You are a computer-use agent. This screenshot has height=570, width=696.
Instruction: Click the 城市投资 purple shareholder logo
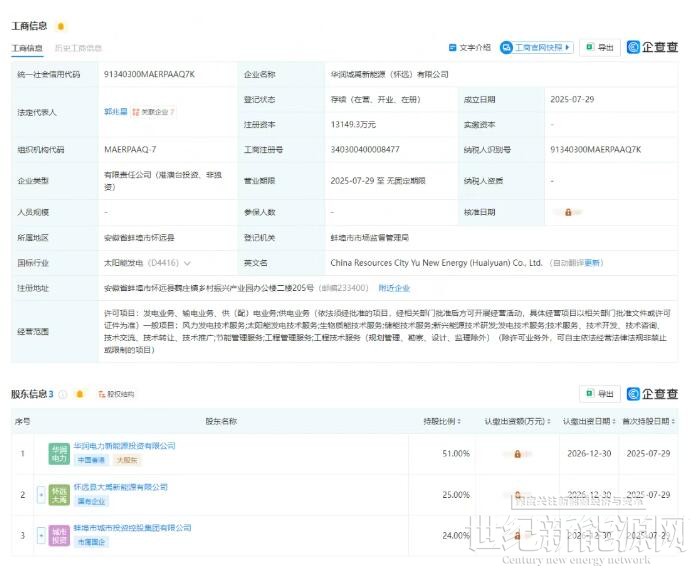click(x=59, y=536)
